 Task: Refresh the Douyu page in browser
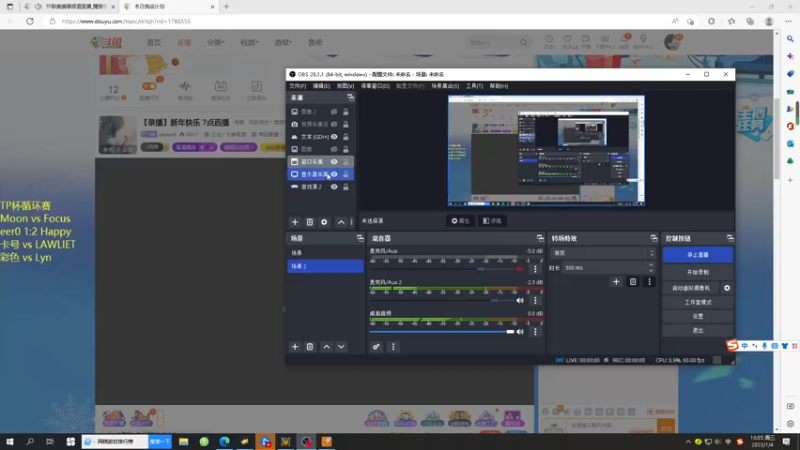click(30, 21)
